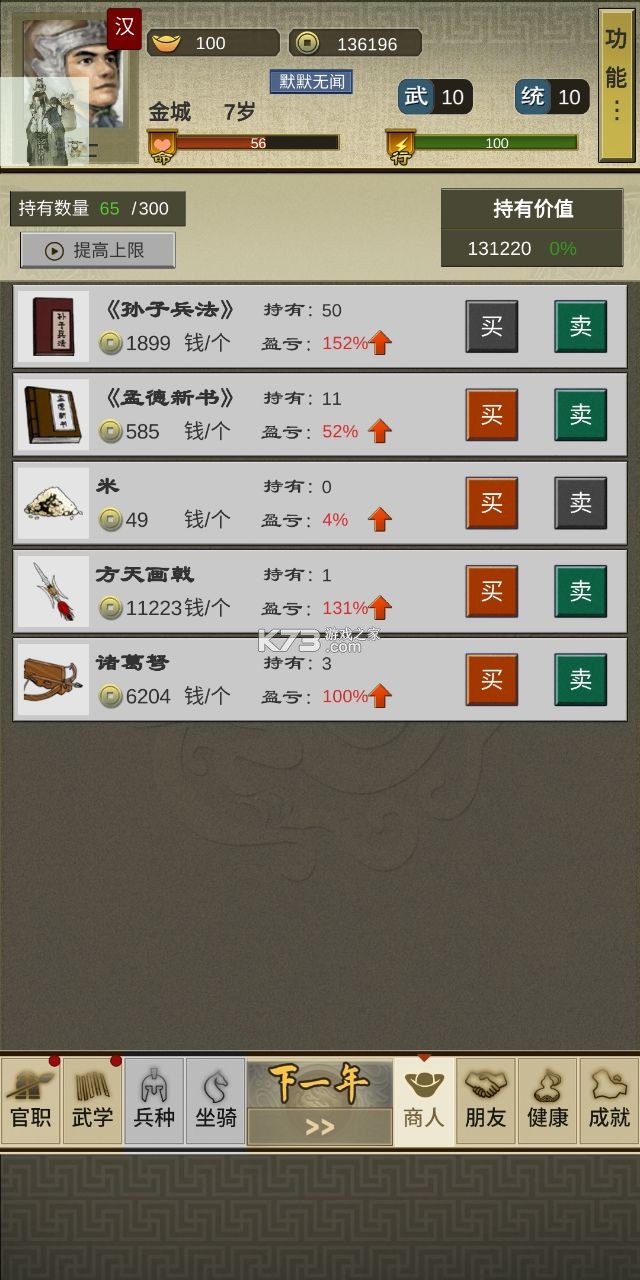Select the rice (米) item icon
640x1280 pixels.
[53, 503]
